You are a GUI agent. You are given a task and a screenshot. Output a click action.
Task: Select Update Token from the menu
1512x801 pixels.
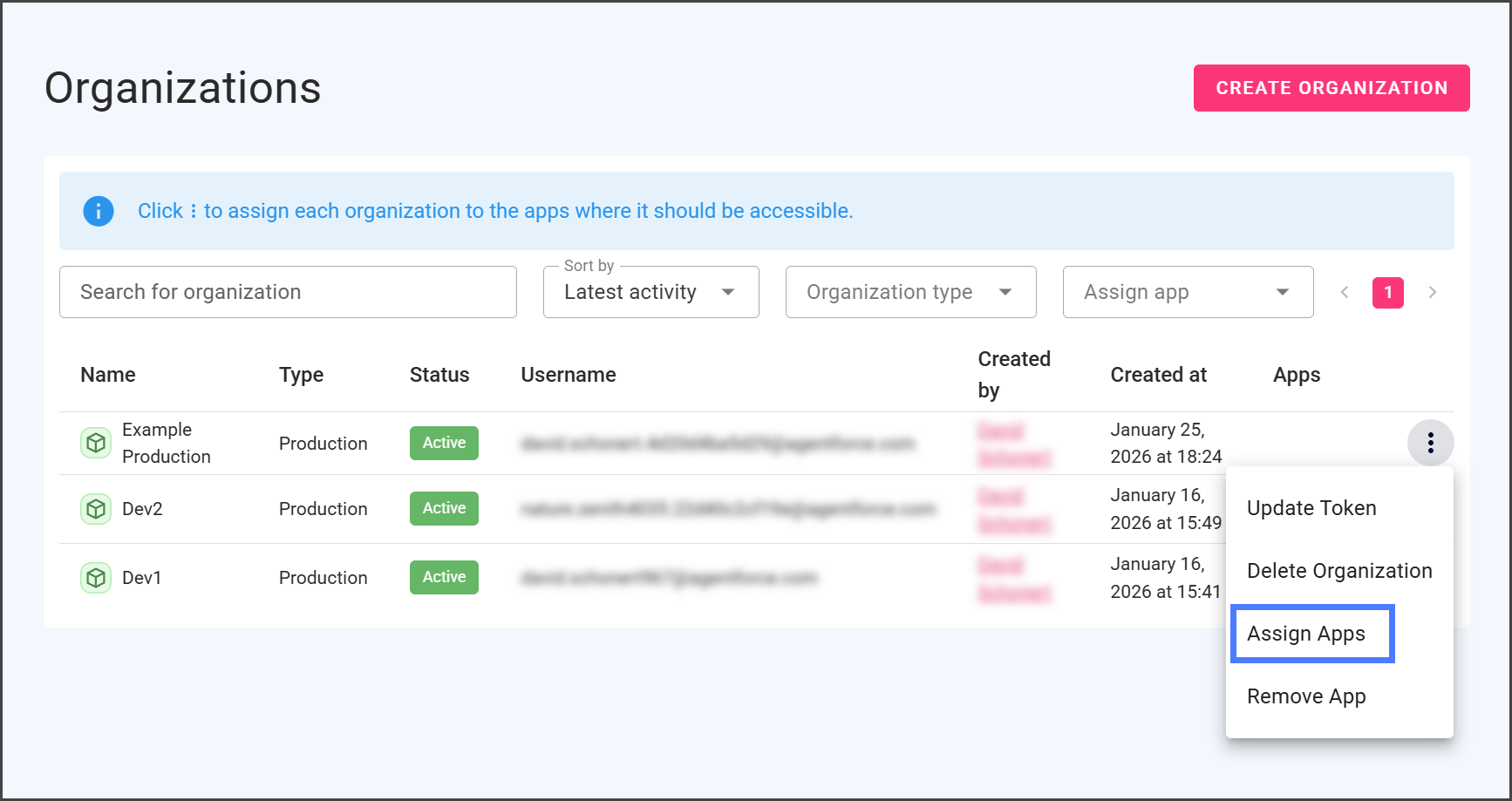[x=1311, y=508]
